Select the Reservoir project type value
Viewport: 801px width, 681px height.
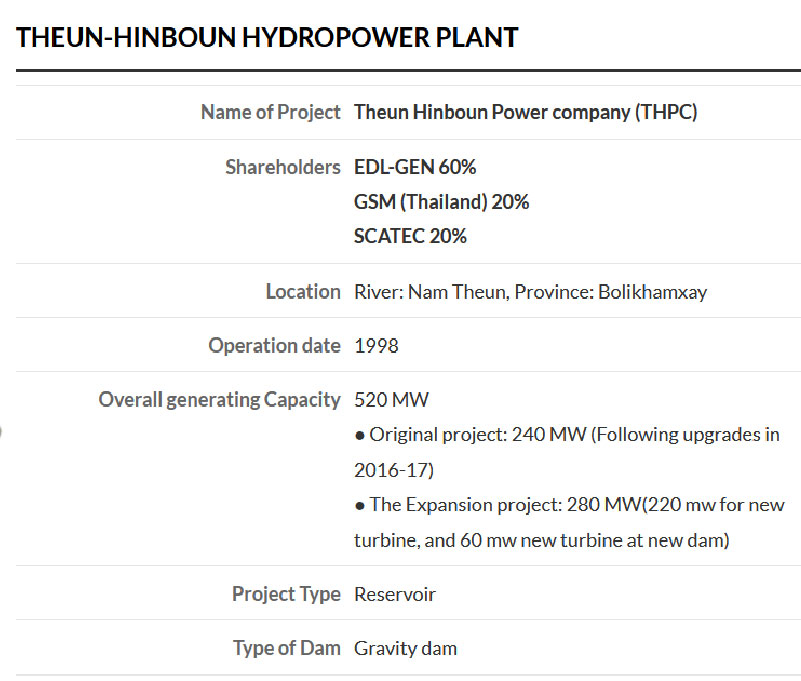395,594
